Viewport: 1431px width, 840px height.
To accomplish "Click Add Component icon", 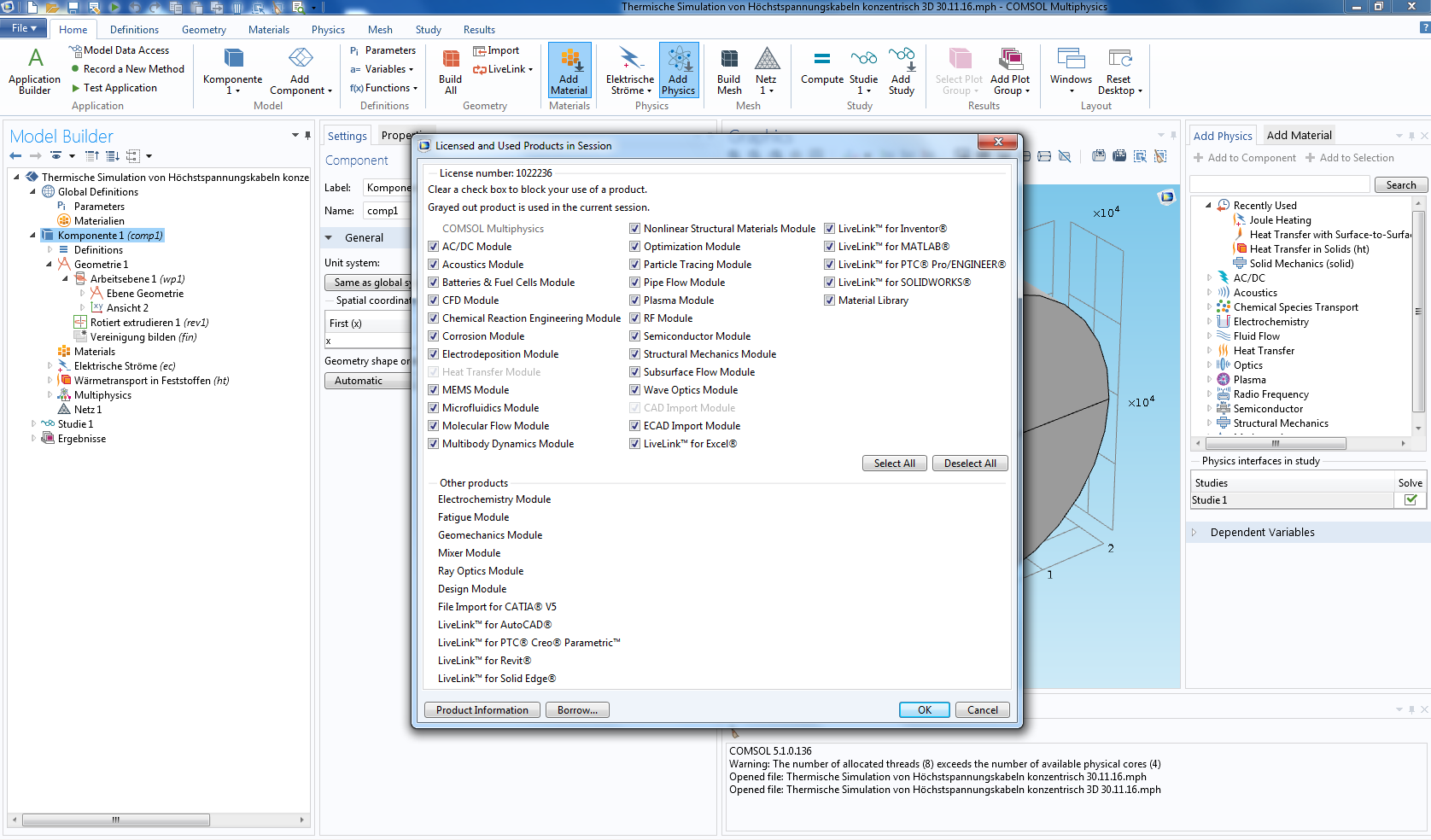I will tap(301, 71).
